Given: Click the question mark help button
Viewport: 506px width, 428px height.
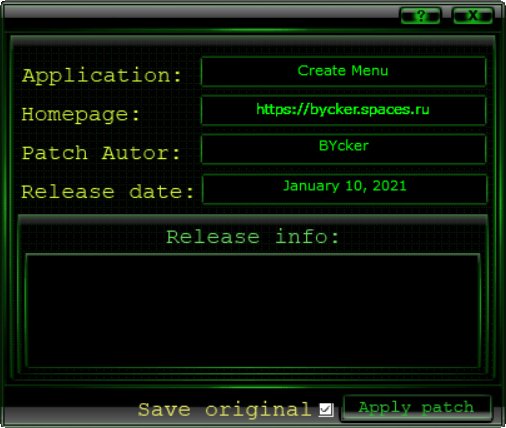Looking at the screenshot, I should point(420,15).
